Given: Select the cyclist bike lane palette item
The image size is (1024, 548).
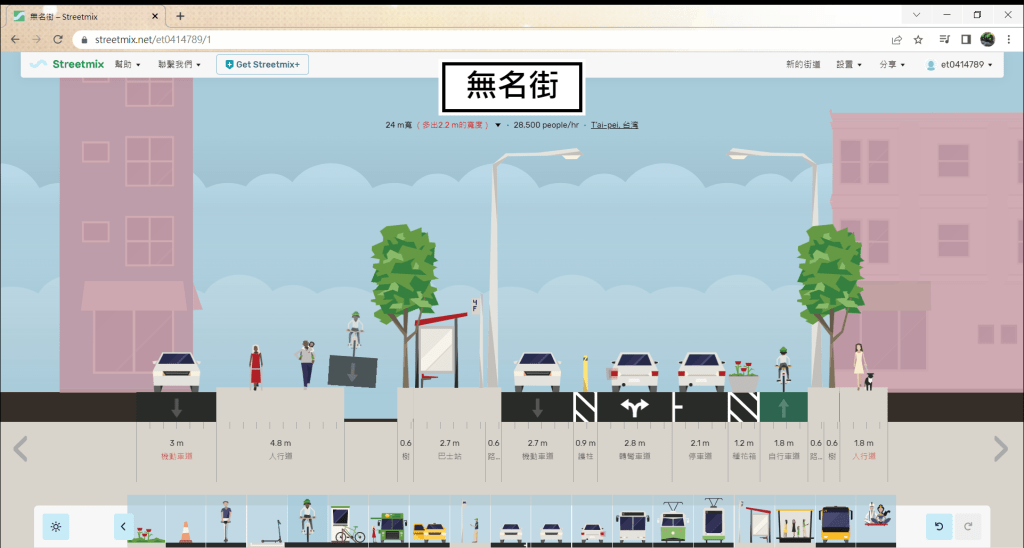Looking at the screenshot, I should [308, 520].
